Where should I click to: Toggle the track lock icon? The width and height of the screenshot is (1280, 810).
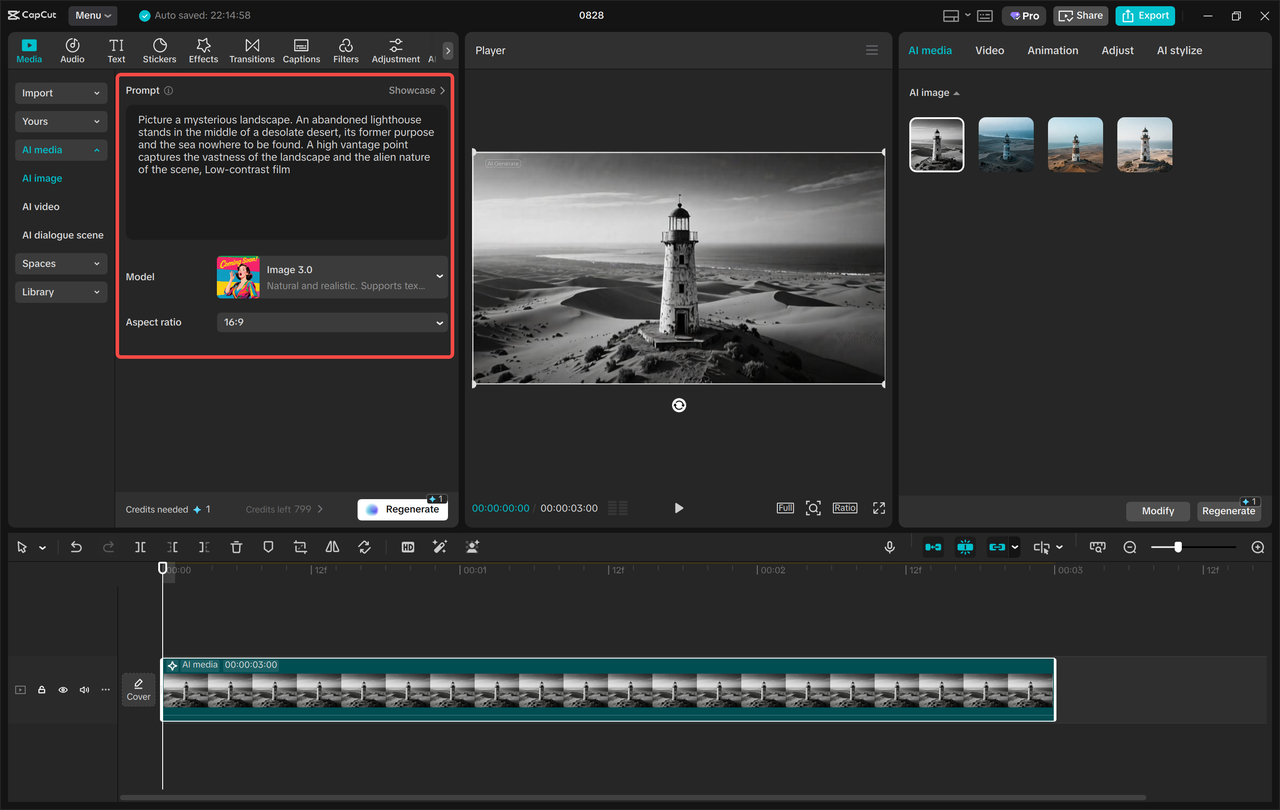pos(42,690)
